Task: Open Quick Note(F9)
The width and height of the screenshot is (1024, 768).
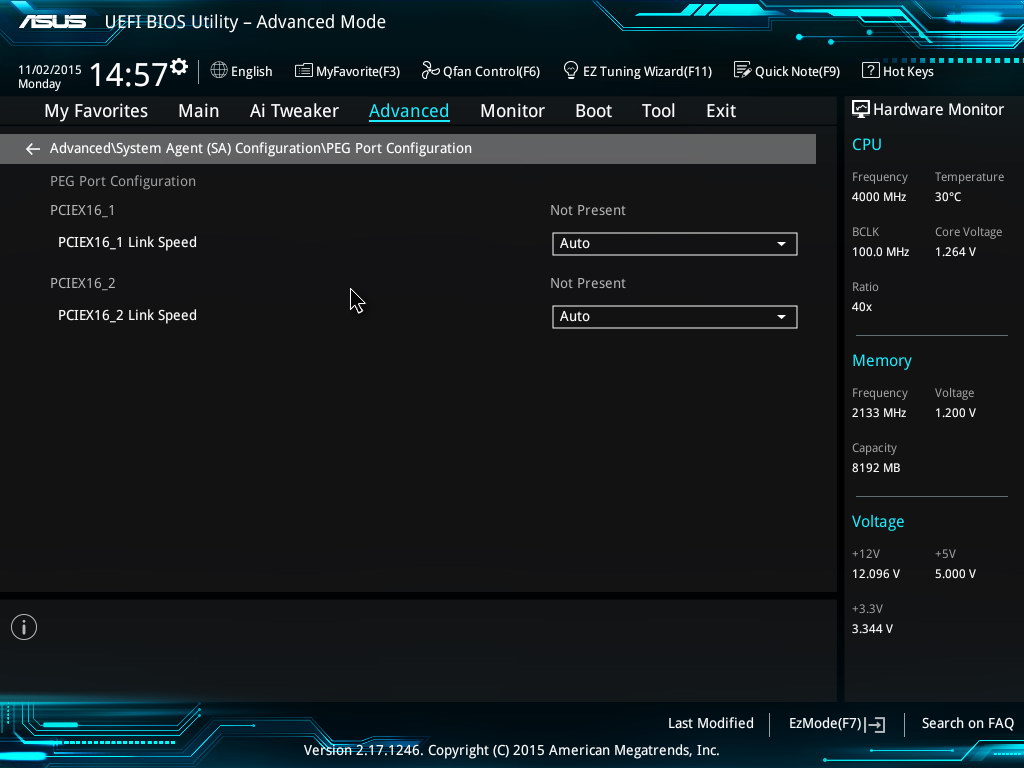Action: [x=786, y=71]
